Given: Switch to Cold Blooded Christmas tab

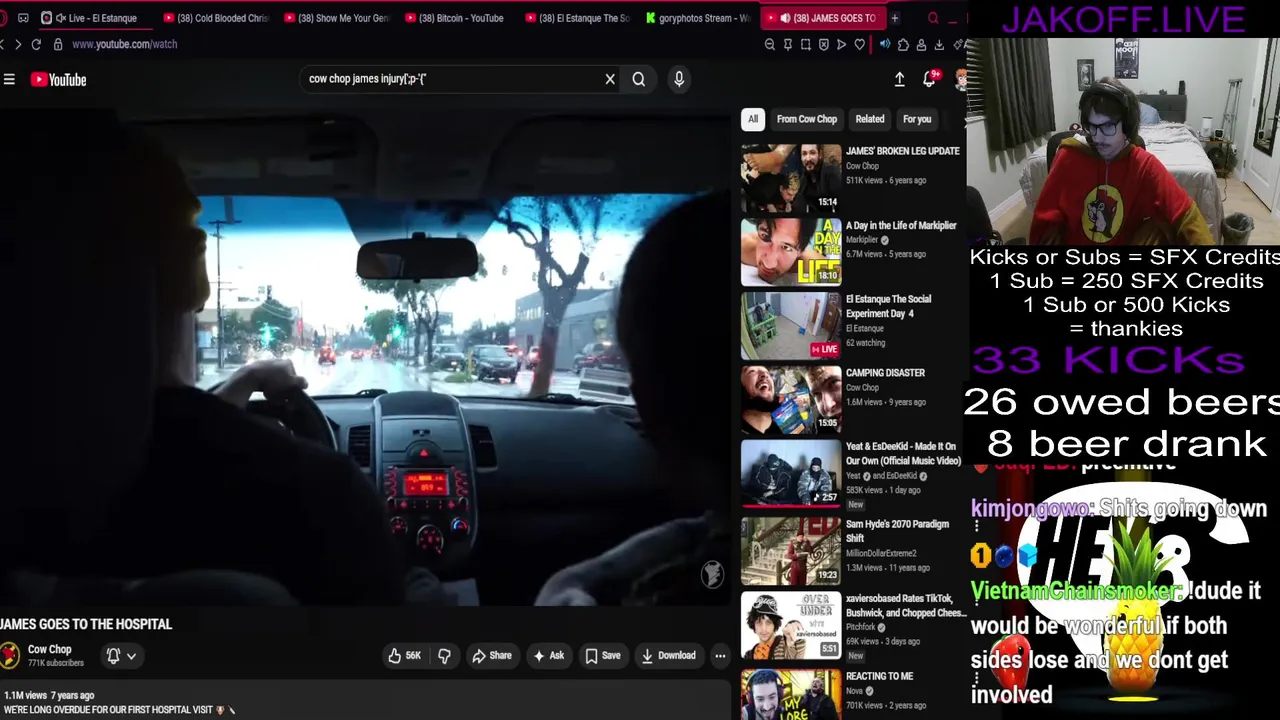Looking at the screenshot, I should (215, 18).
